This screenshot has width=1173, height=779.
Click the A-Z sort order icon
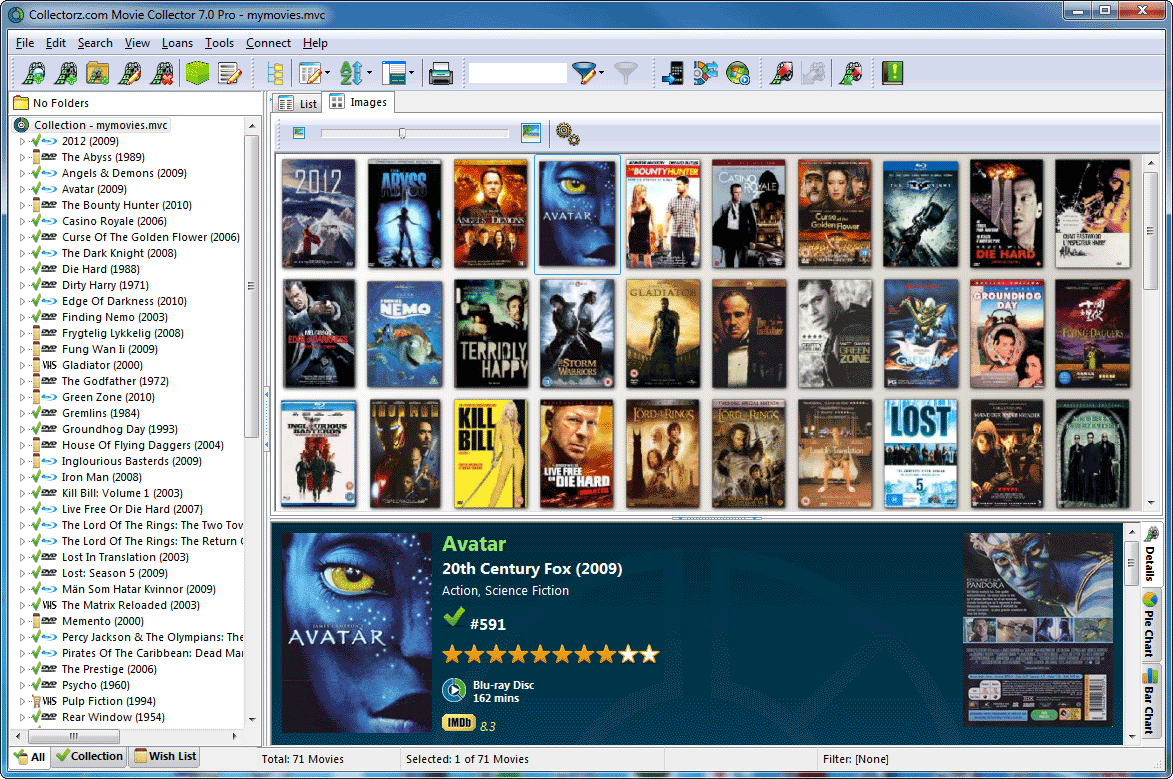[x=351, y=73]
